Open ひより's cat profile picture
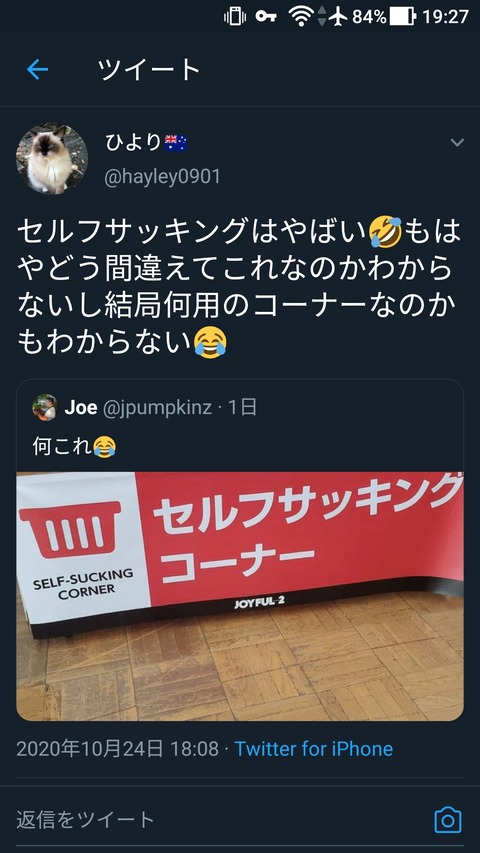480x853 pixels. [x=52, y=158]
